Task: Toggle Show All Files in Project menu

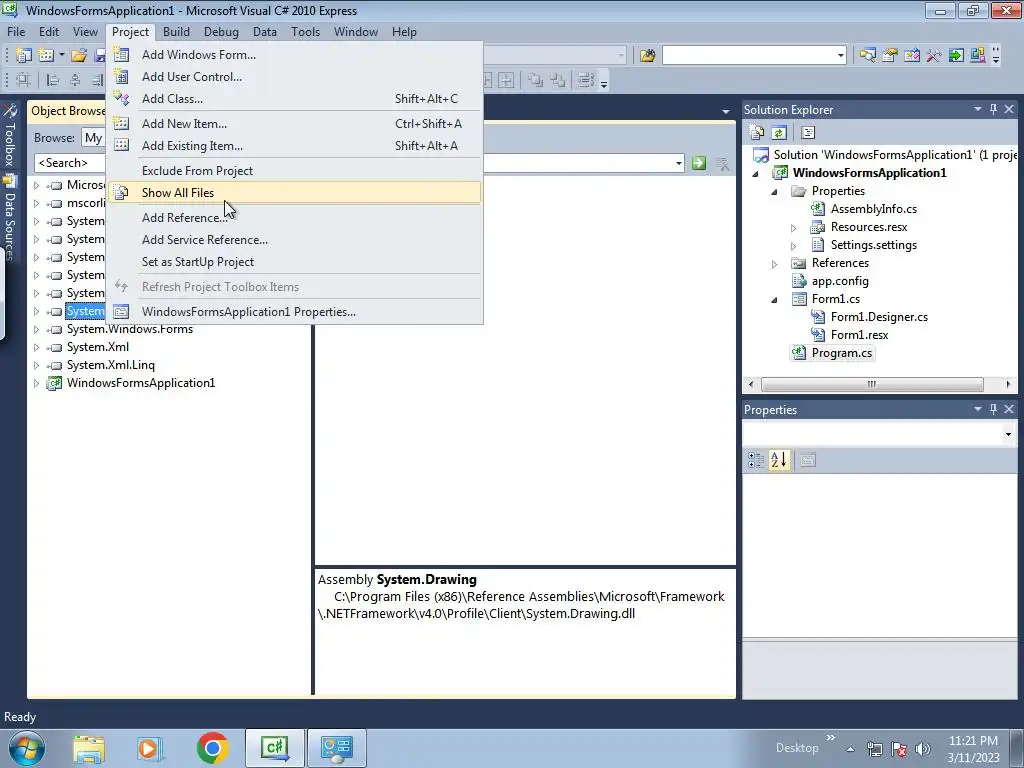Action: point(295,193)
